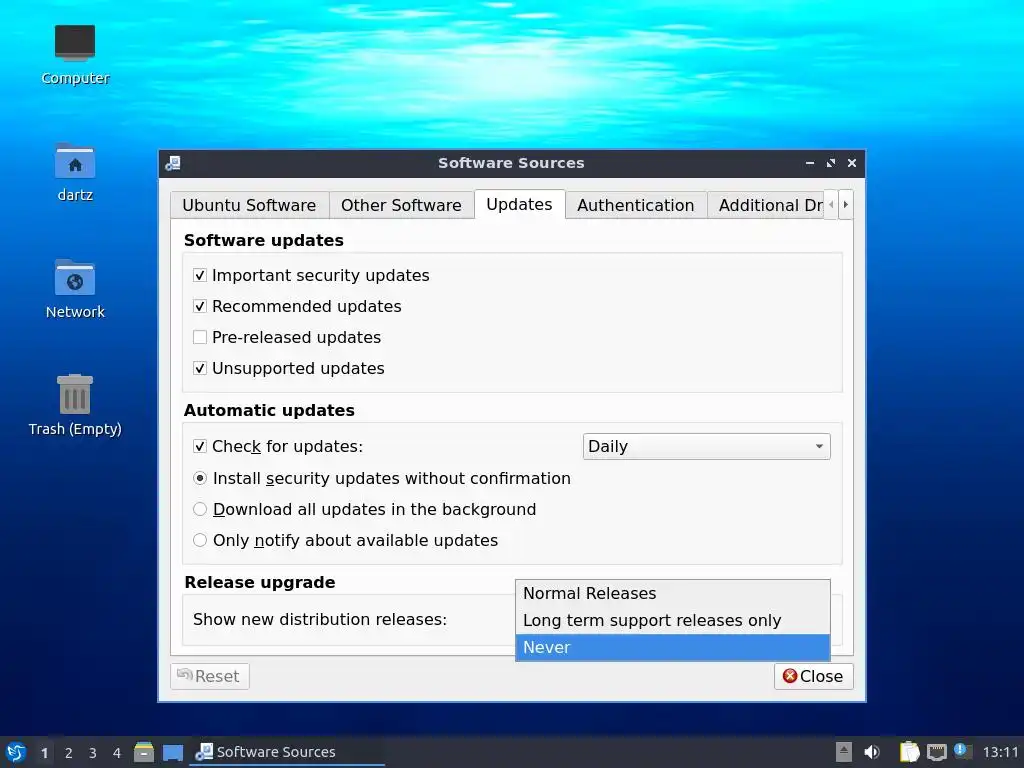Disable Unsupported updates checkbox
The image size is (1024, 768).
point(200,368)
